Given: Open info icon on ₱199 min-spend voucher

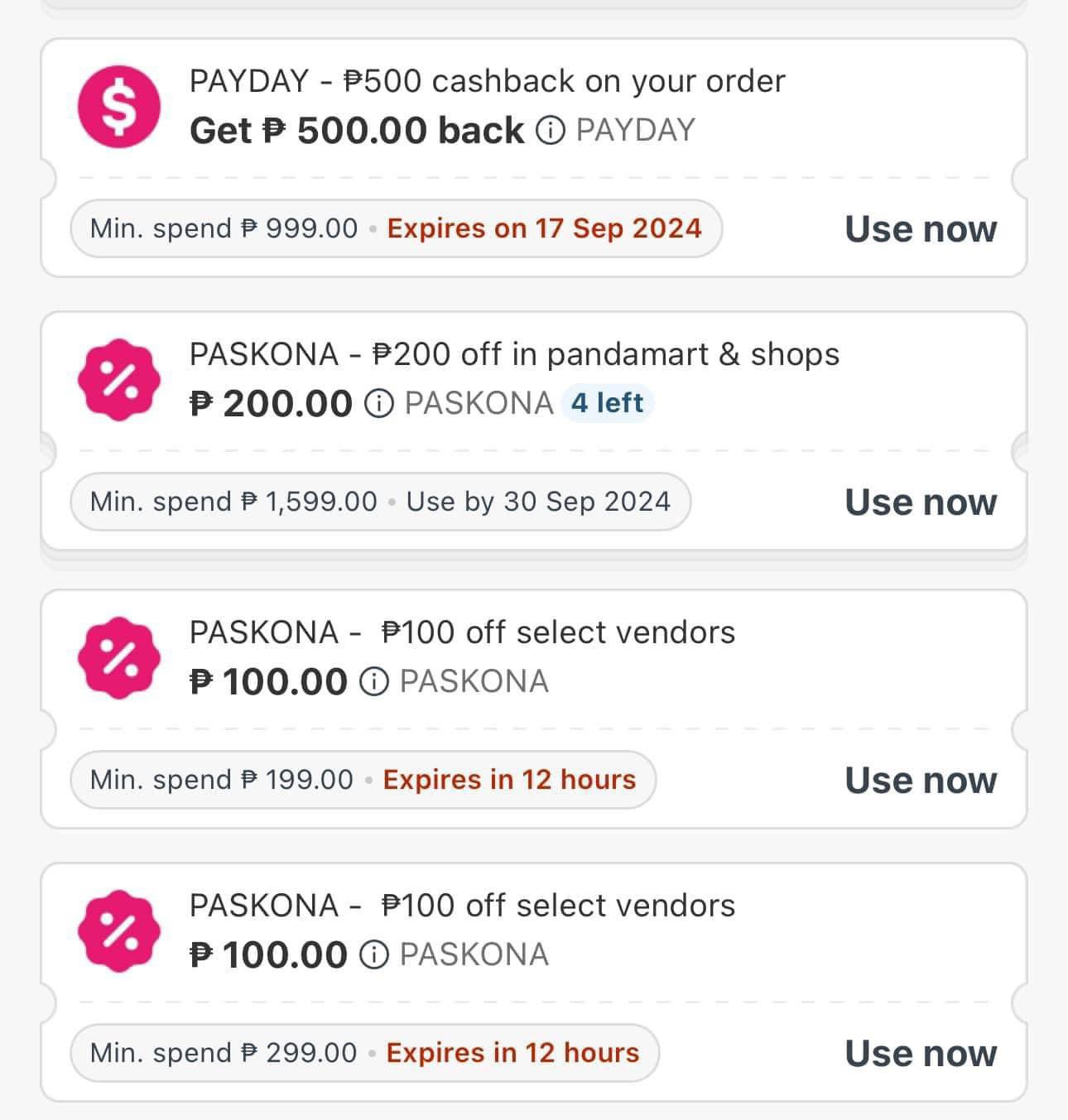Looking at the screenshot, I should pyautogui.click(x=374, y=682).
